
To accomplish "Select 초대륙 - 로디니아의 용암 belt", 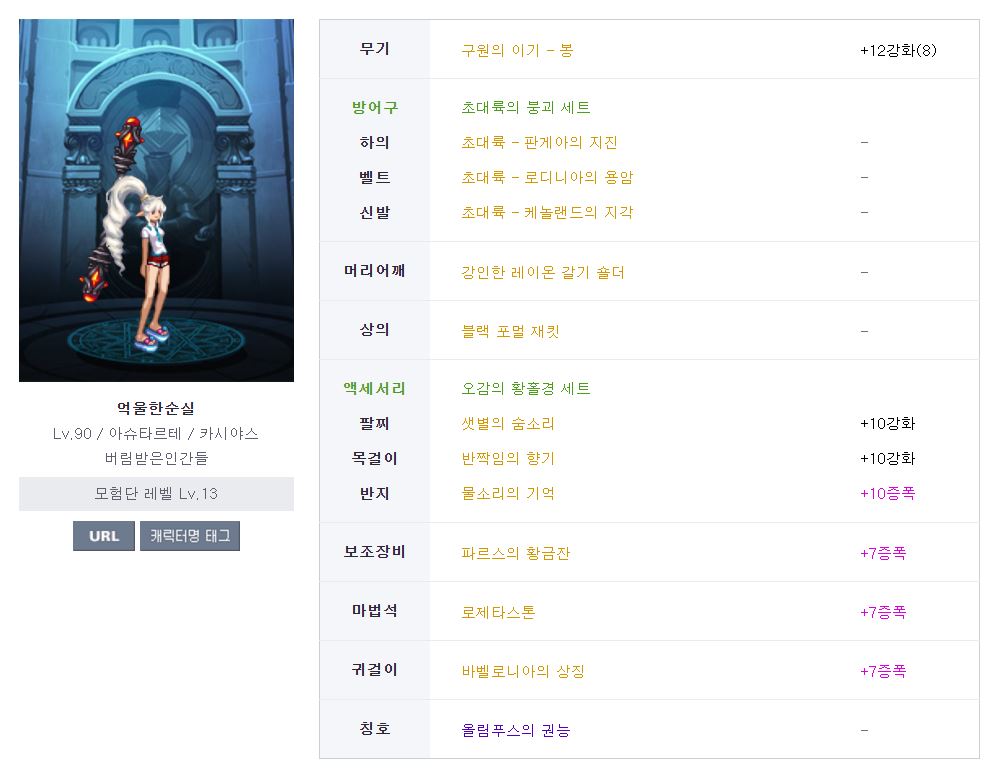I will [x=547, y=177].
